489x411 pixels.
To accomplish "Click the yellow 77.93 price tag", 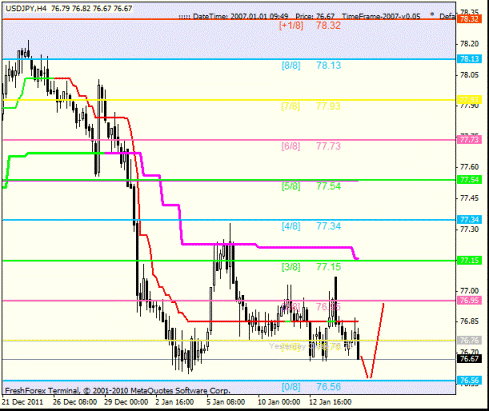I will click(469, 100).
